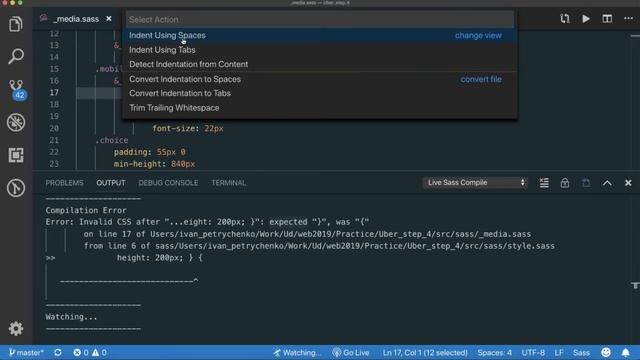Click the Watching... output line
The width and height of the screenshot is (640, 360).
point(71,317)
